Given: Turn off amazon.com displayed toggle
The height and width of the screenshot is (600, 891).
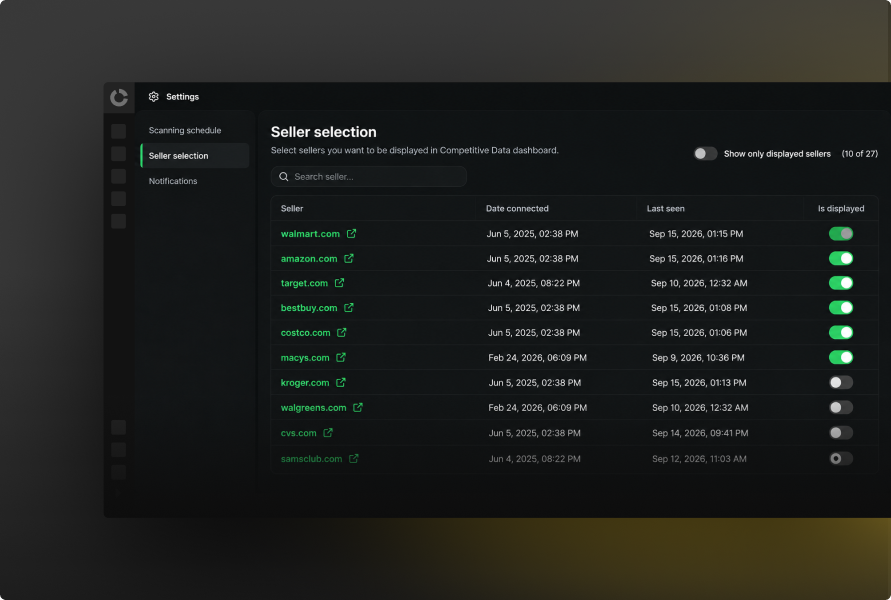Looking at the screenshot, I should click(841, 259).
